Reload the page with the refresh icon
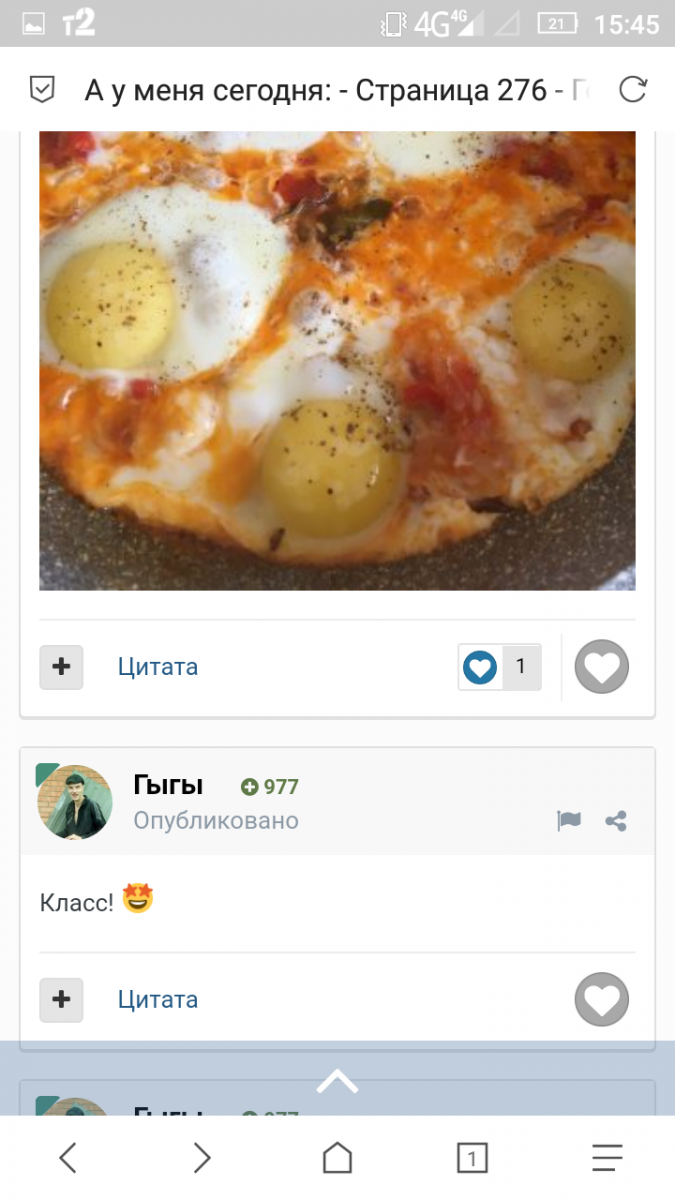The width and height of the screenshot is (675, 1200). [632, 91]
